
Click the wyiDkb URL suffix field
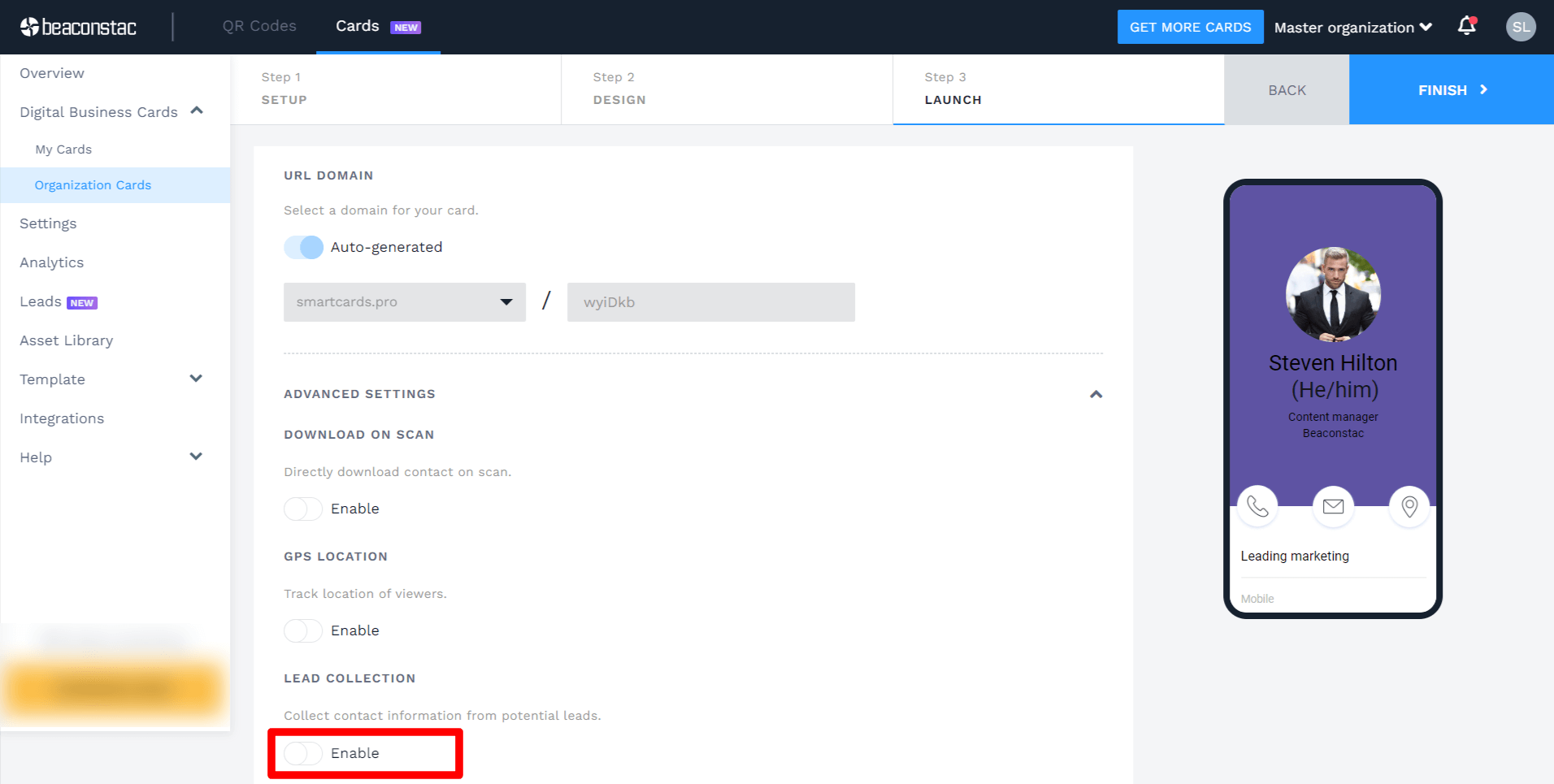pyautogui.click(x=710, y=301)
